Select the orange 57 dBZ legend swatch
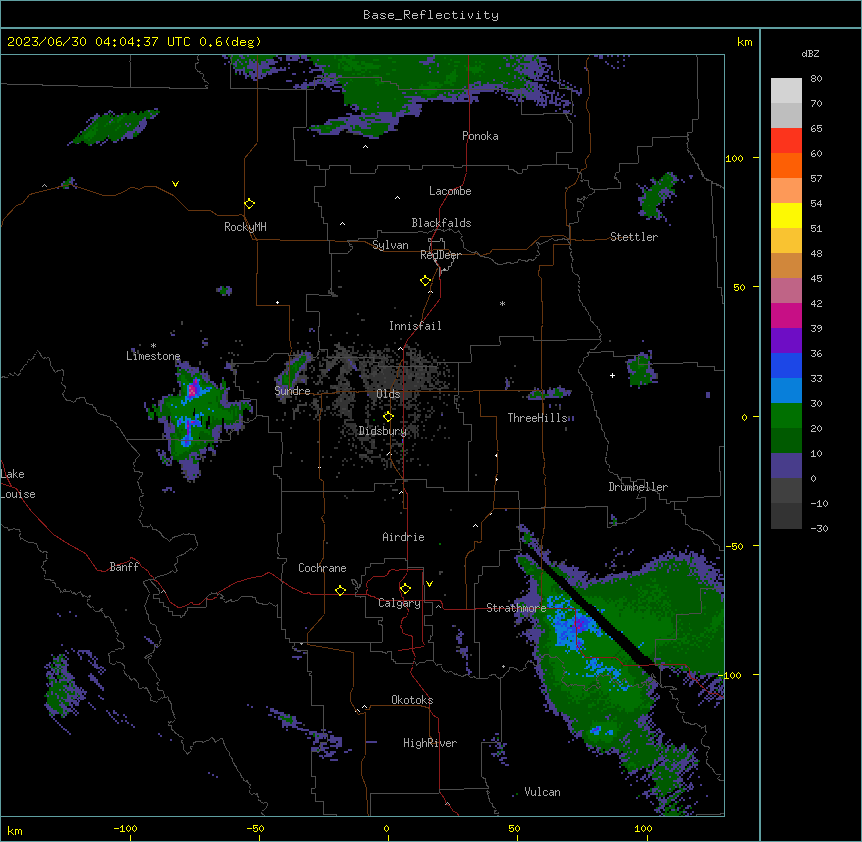 [x=786, y=165]
